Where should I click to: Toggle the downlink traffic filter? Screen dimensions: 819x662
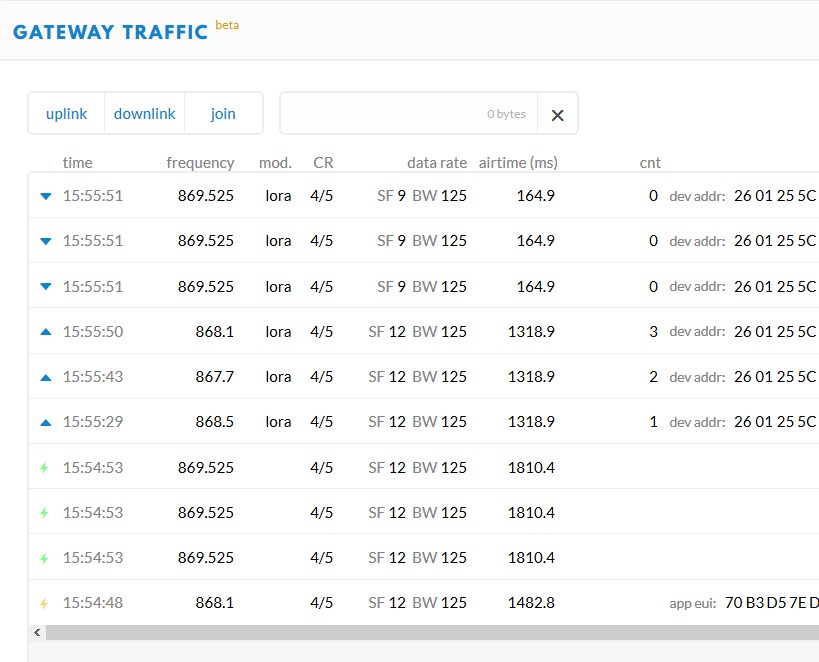[144, 114]
